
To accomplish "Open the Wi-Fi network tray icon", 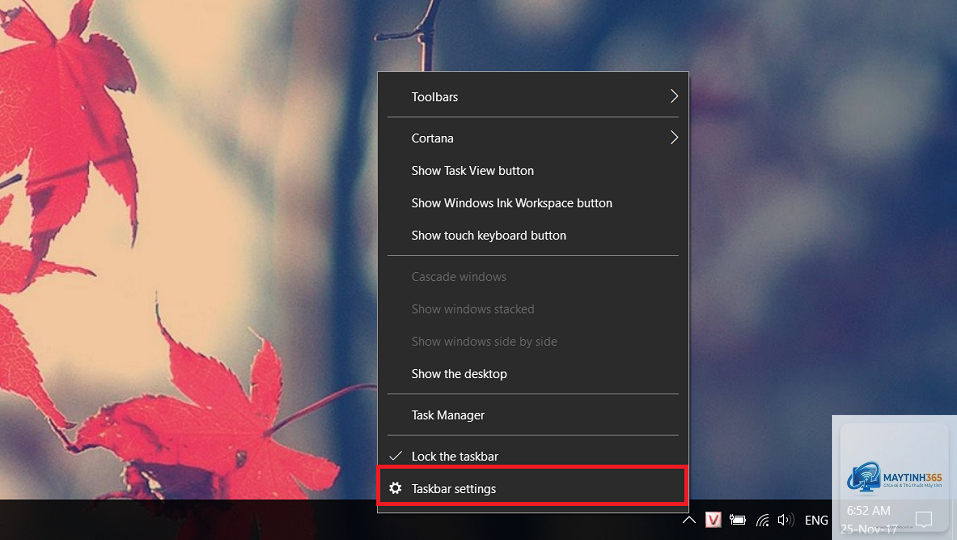I will click(762, 520).
